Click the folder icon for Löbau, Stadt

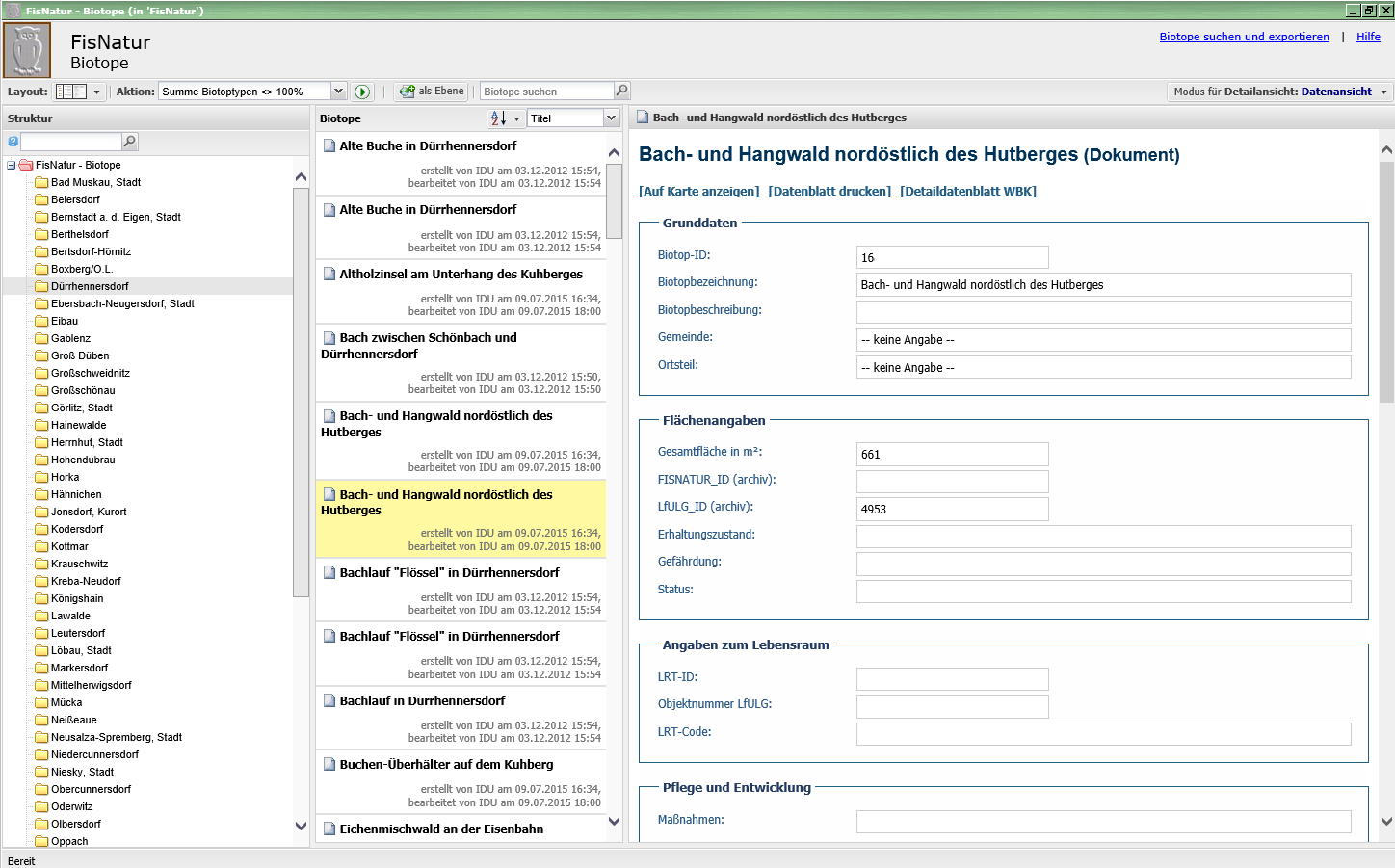point(41,650)
